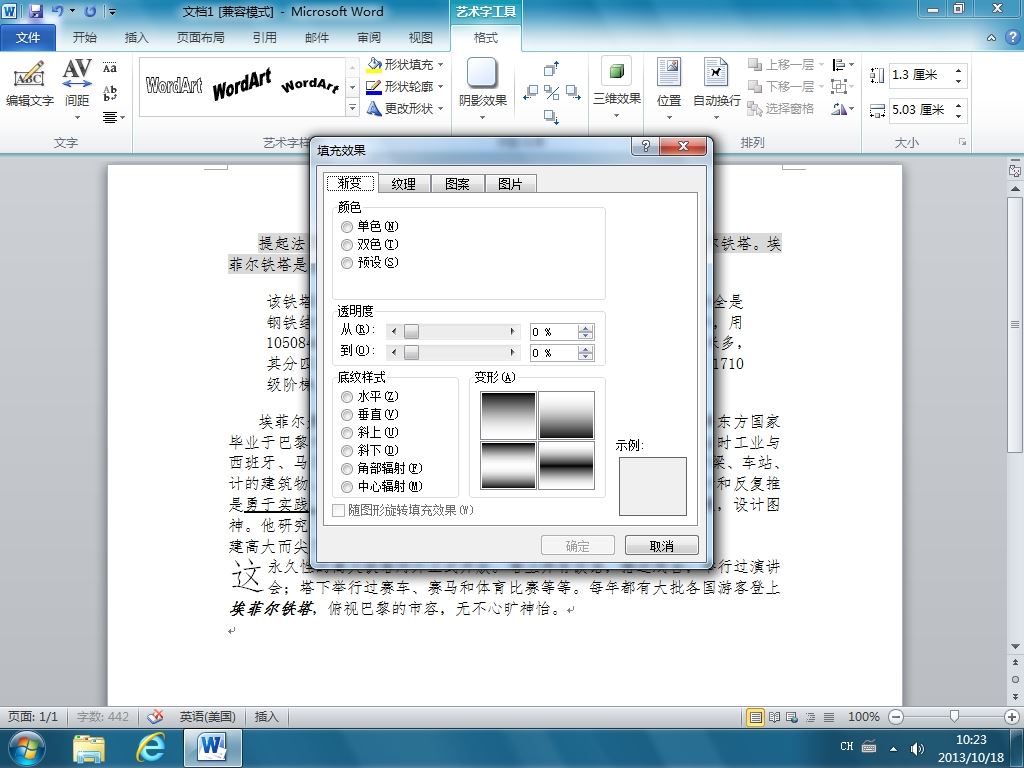Screen dimensions: 1024x768
Task: Click the Send Backward (下移一层) button
Action: pyautogui.click(x=781, y=86)
